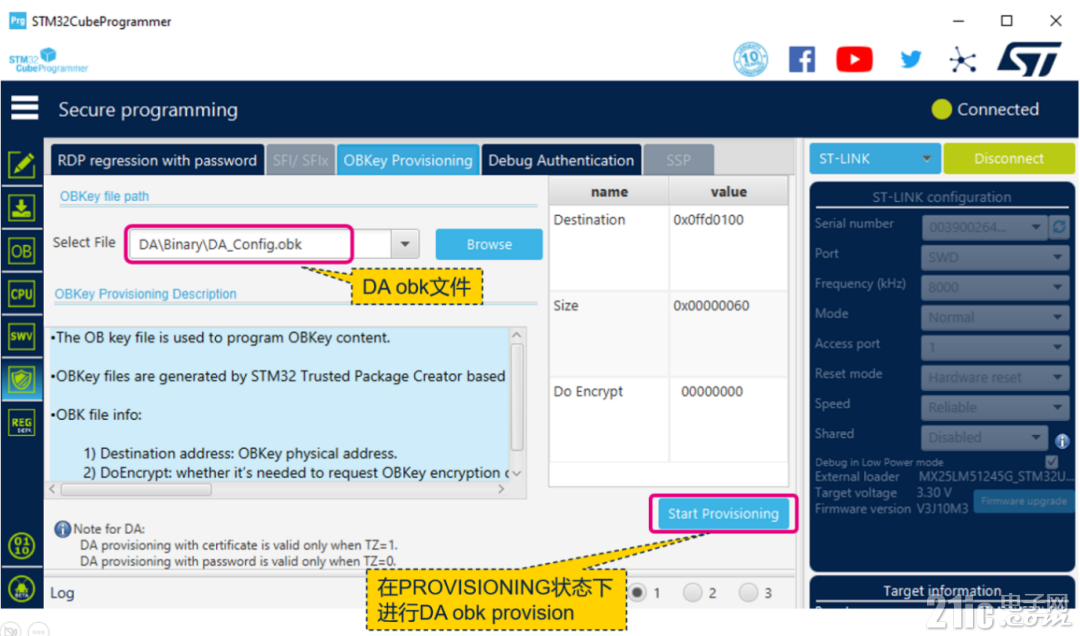Open the Debug Authentication tab
The image size is (1080, 636).
pos(561,160)
